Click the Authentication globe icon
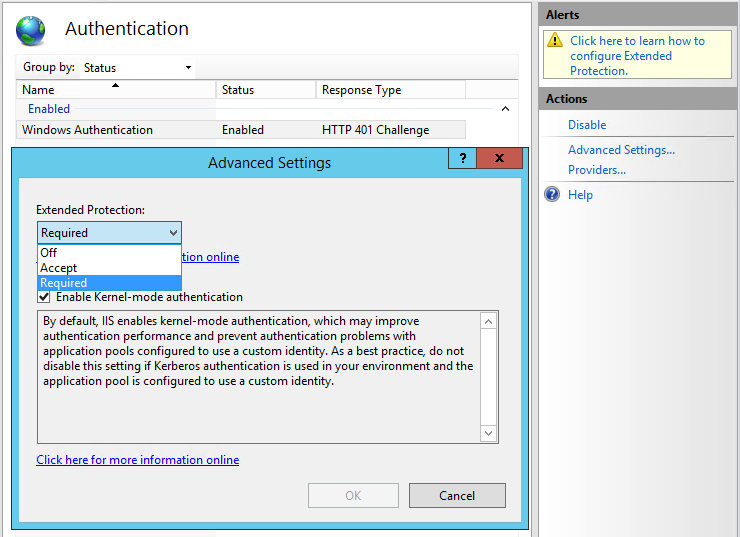 (x=31, y=30)
